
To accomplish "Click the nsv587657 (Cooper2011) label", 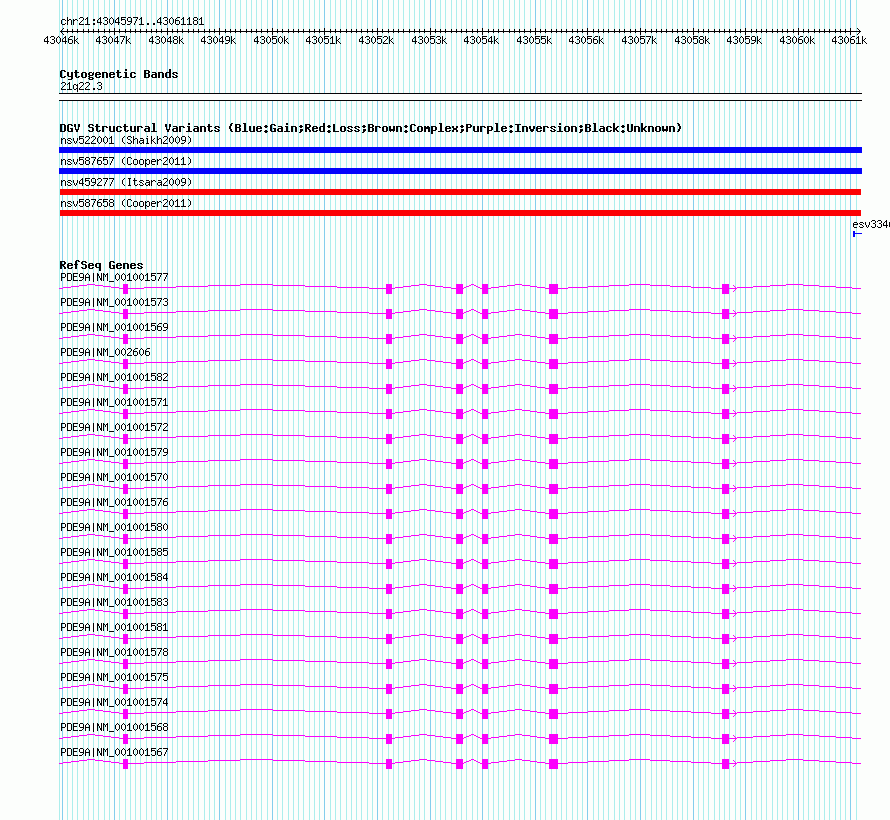I will pos(126,161).
